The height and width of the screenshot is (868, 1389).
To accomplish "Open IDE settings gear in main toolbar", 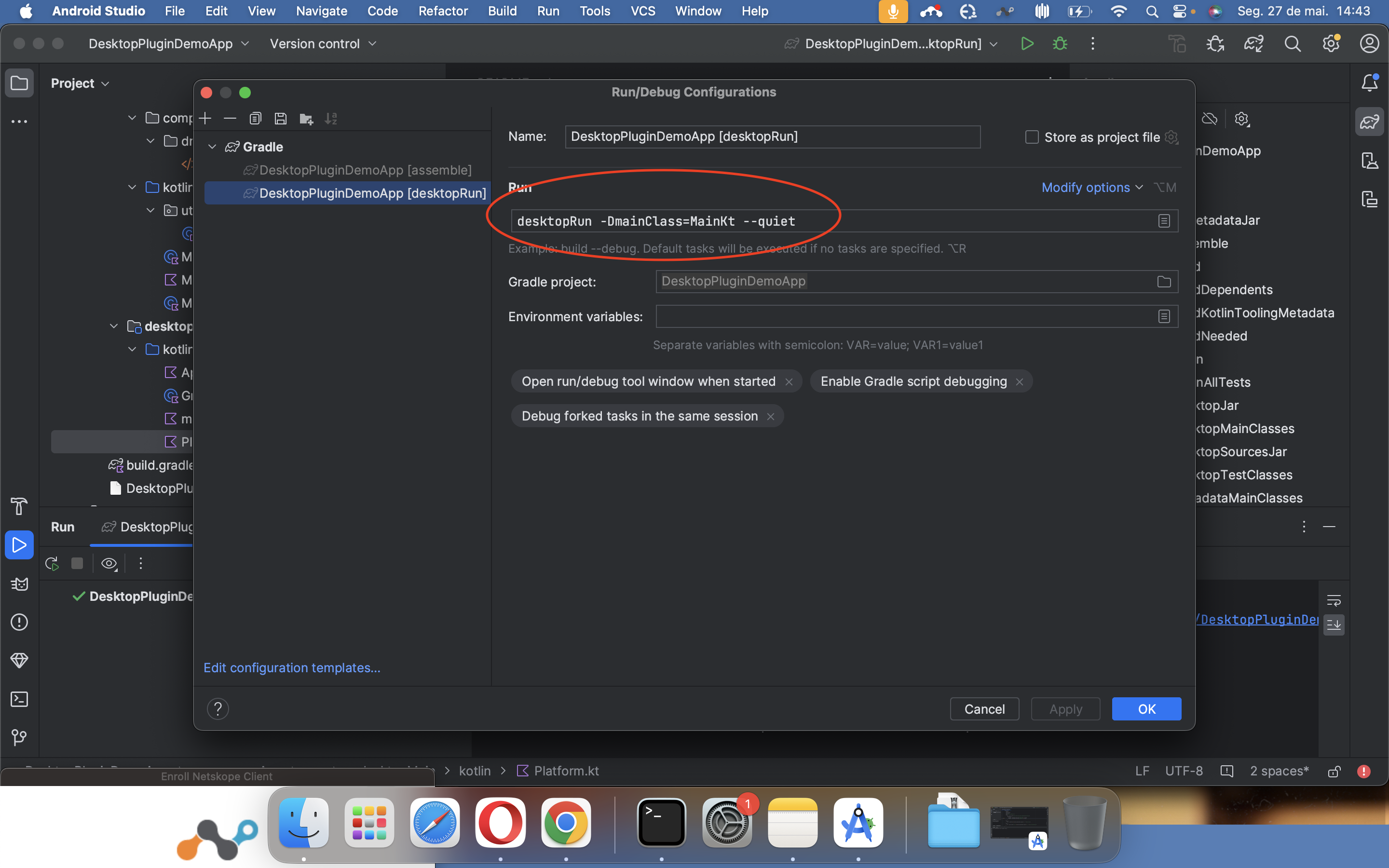I will [1331, 43].
